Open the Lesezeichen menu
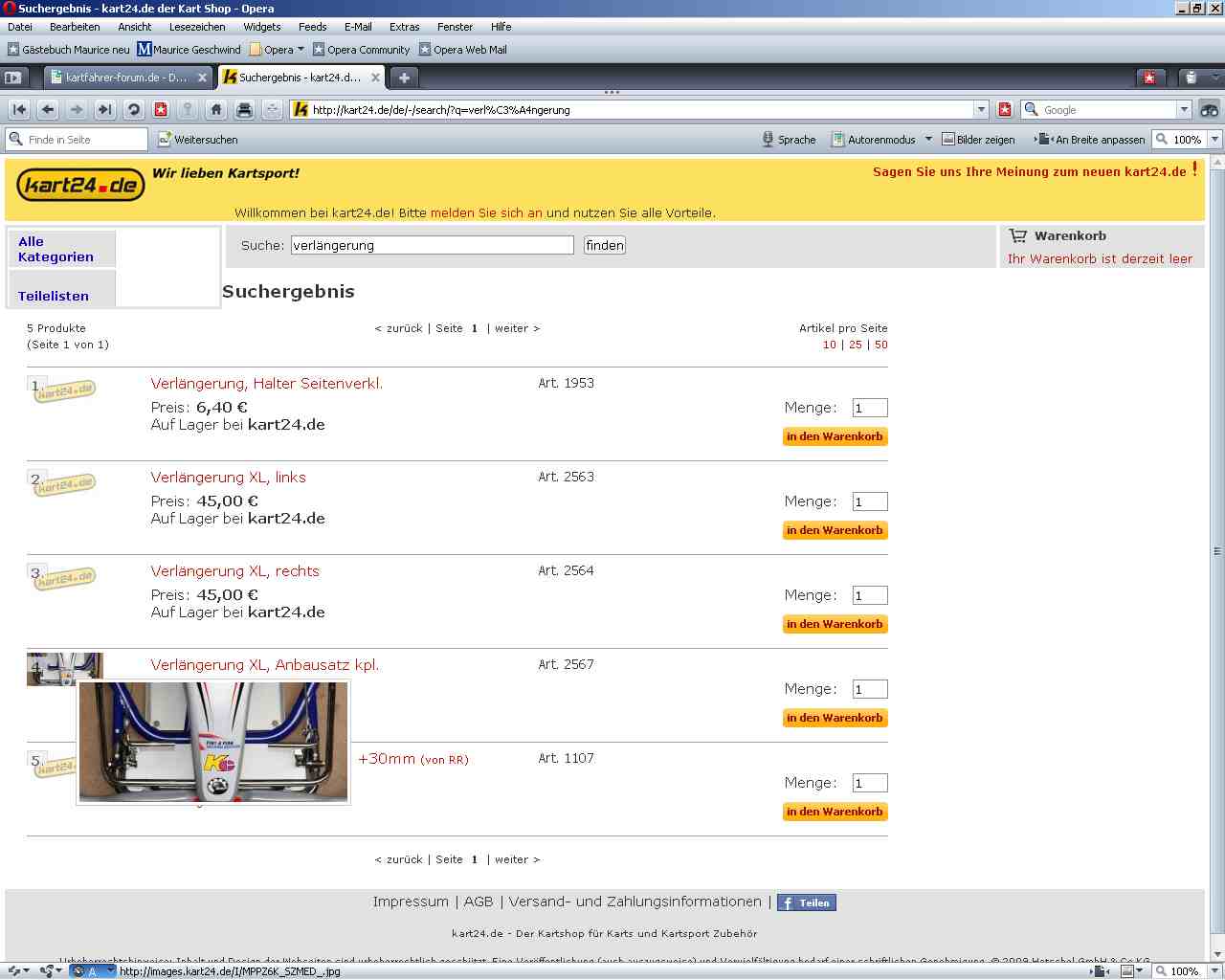 point(197,27)
